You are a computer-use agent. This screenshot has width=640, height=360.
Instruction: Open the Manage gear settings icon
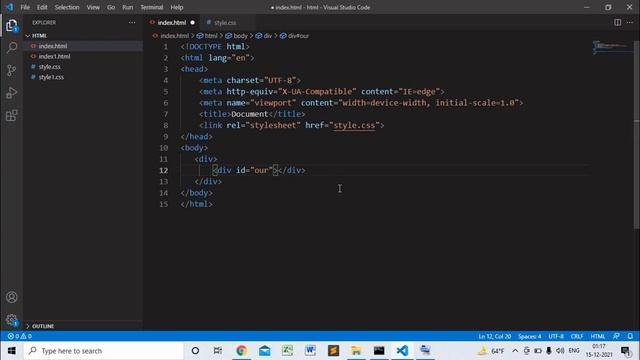tap(11, 320)
